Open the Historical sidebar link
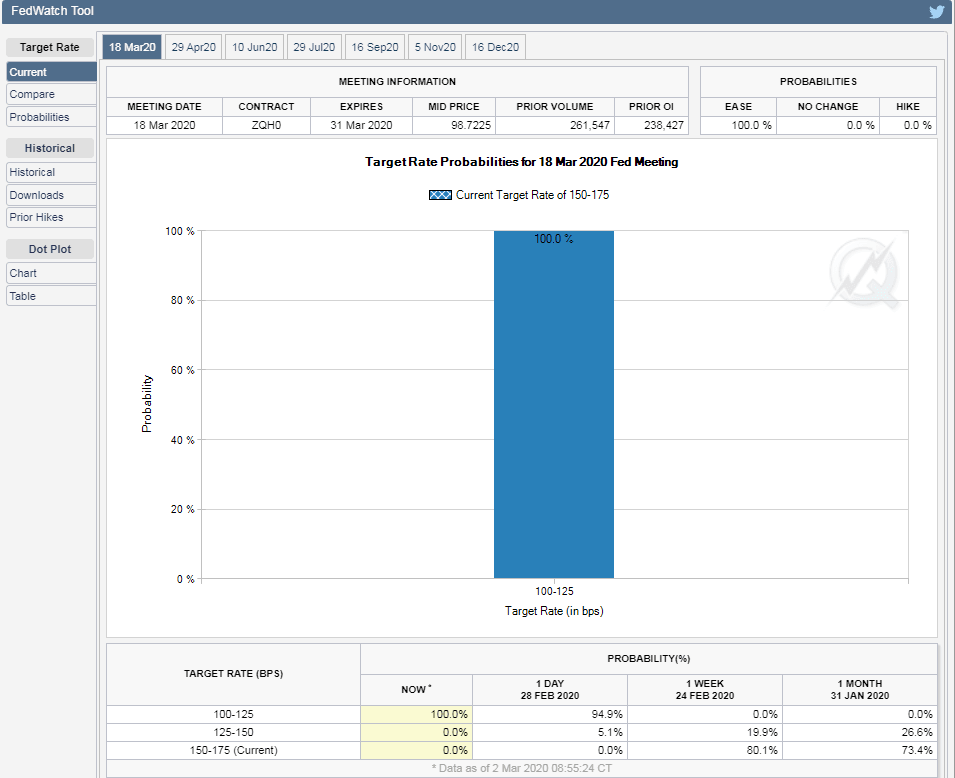955x778 pixels. coord(51,172)
